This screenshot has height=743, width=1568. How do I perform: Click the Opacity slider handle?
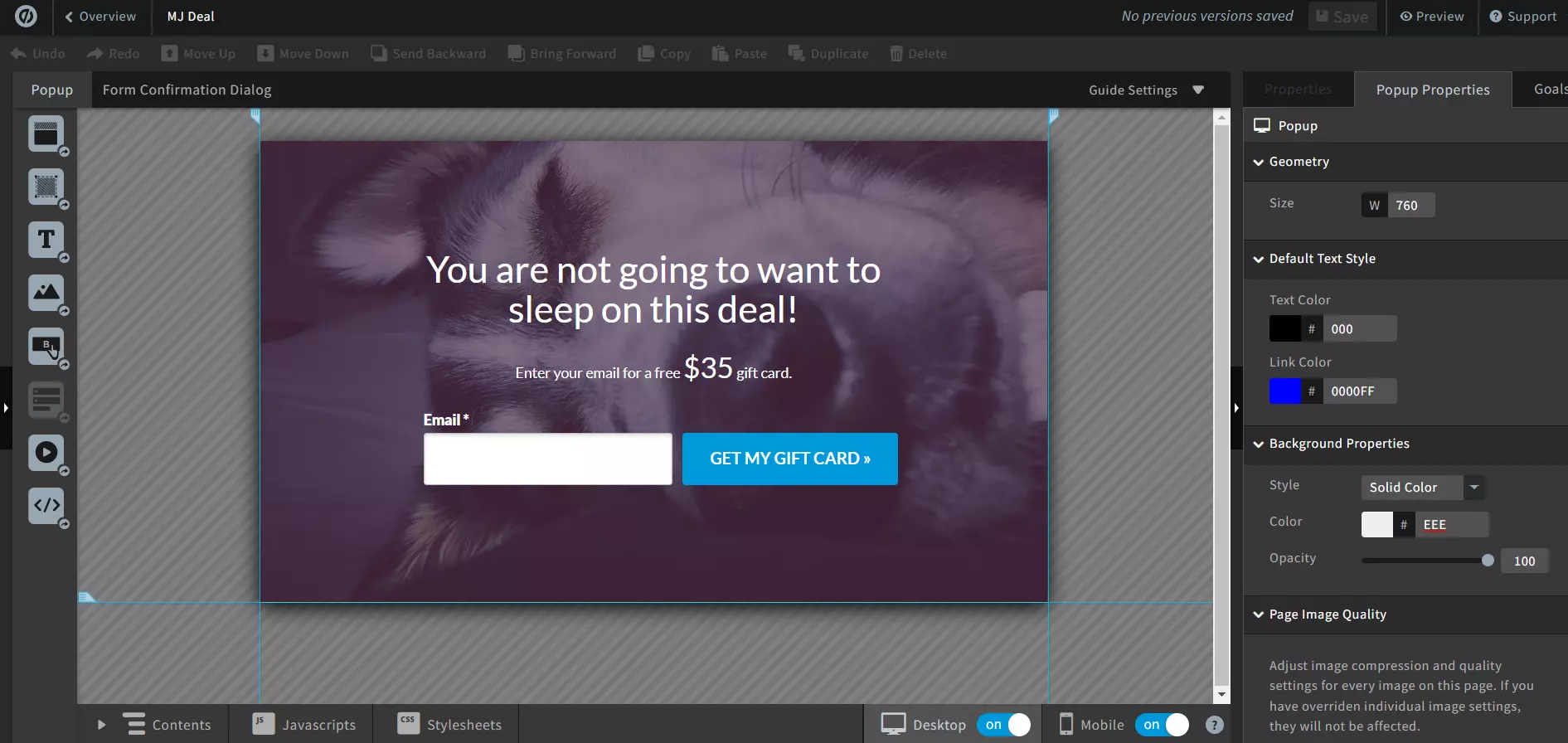point(1488,561)
